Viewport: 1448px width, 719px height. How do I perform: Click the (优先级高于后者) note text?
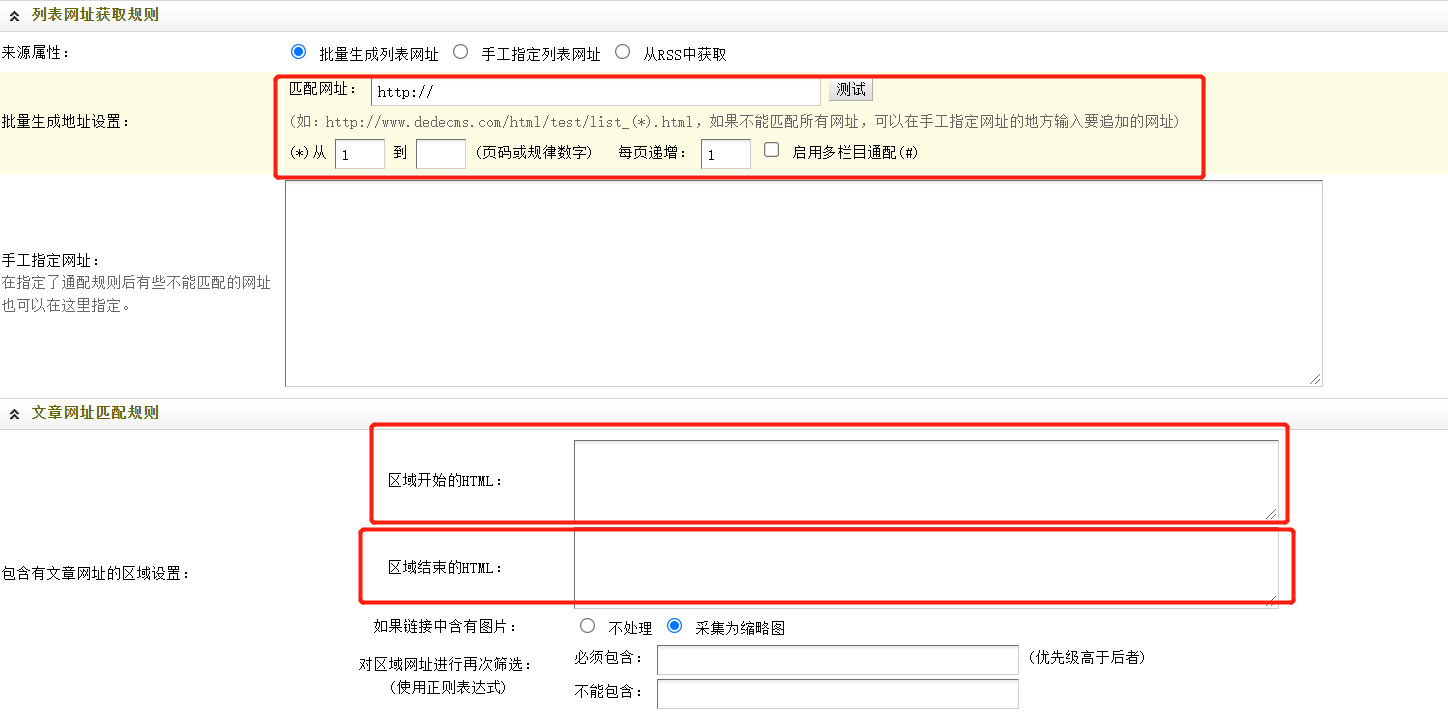click(x=1086, y=657)
